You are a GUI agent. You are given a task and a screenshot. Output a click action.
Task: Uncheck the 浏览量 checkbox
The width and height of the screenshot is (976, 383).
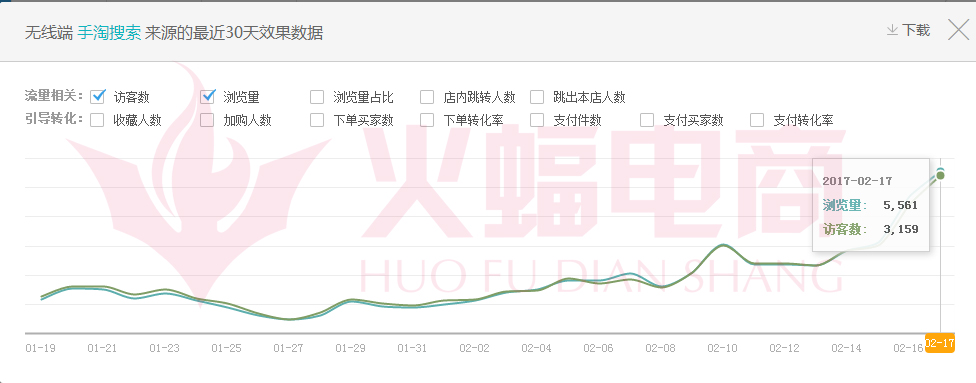tap(207, 97)
